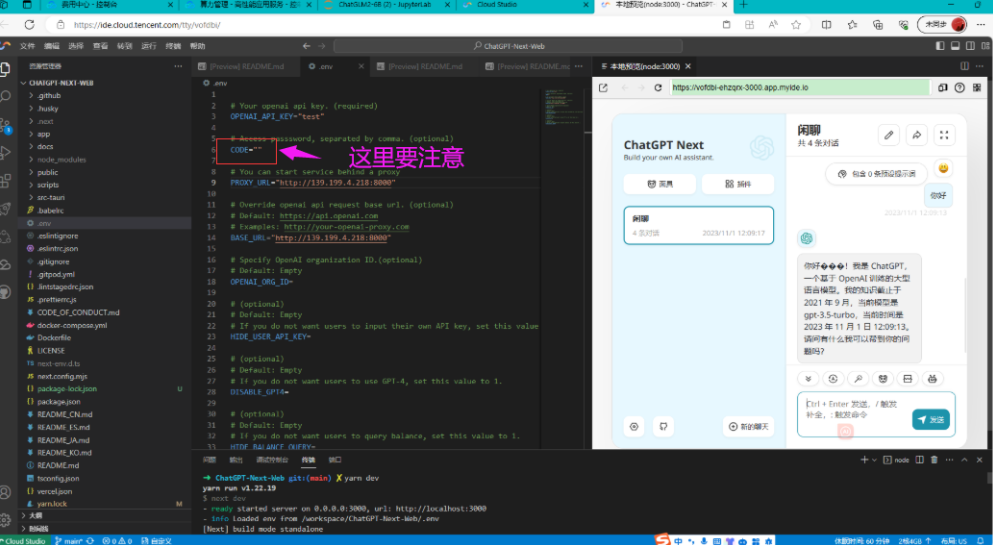Open the 文件 menu
993x545 pixels.
[x=27, y=46]
